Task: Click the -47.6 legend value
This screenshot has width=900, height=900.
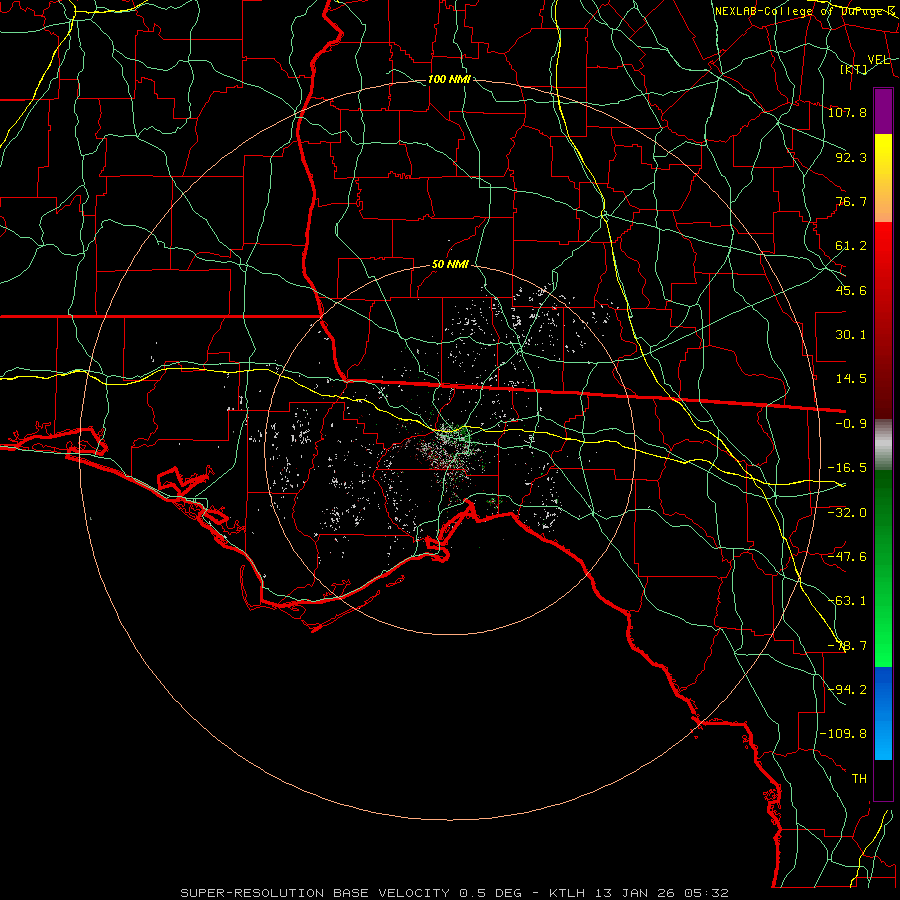Action: click(847, 557)
